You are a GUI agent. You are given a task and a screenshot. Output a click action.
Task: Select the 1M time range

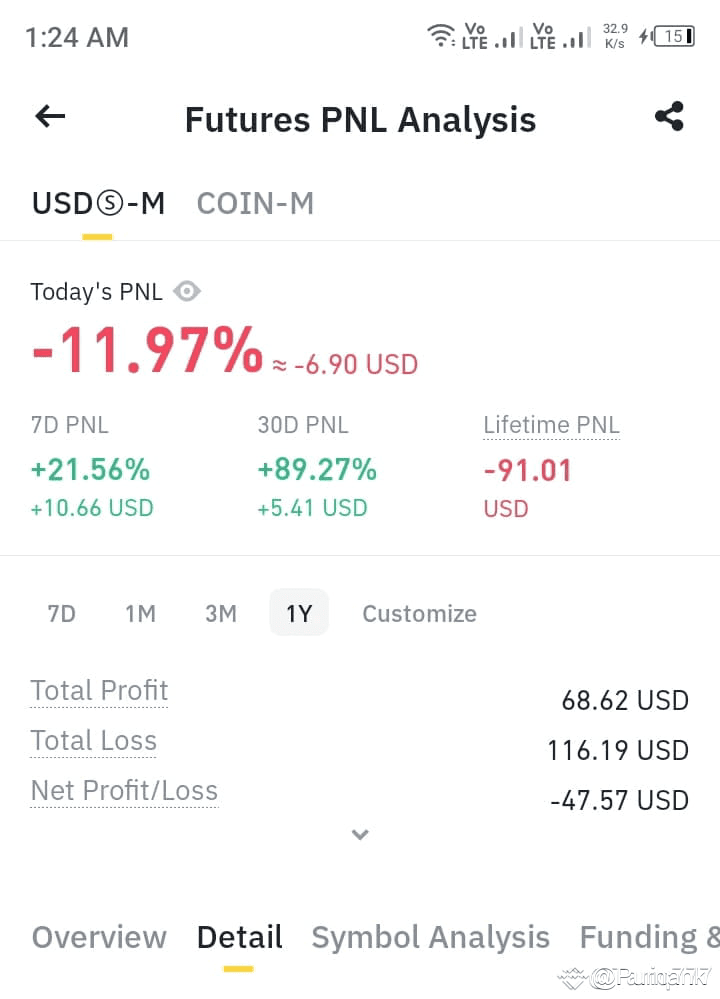tap(141, 614)
